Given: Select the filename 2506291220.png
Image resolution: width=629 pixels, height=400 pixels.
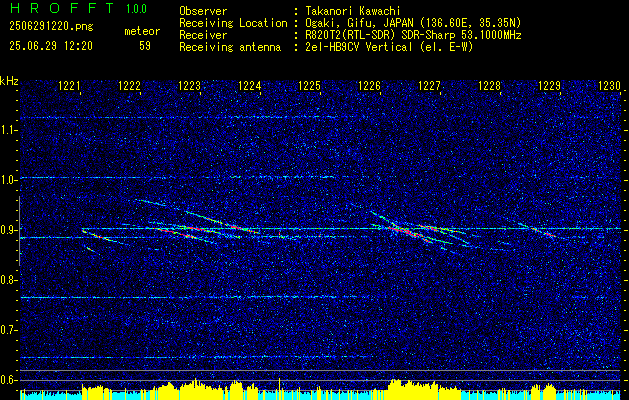Looking at the screenshot, I should (51, 27).
